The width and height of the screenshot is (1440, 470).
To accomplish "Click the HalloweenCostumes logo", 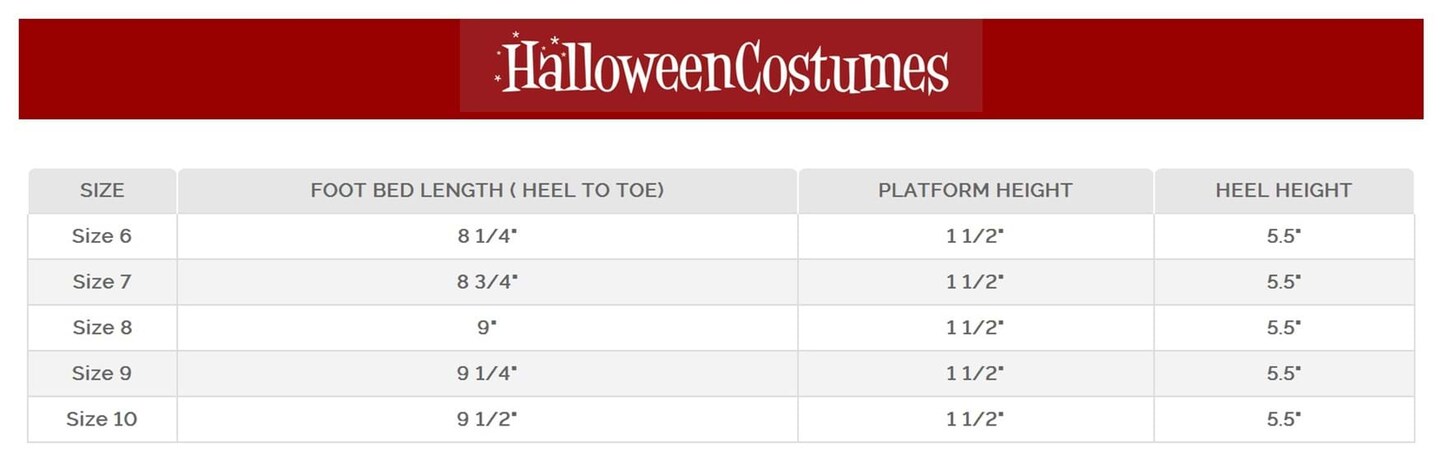I will (721, 67).
